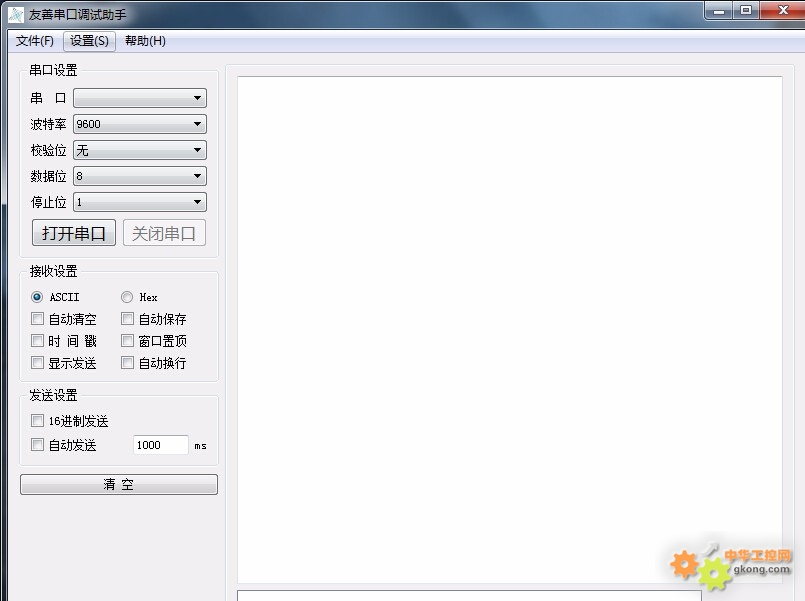Click the auto-send interval field showing 1000
The image size is (805, 601).
point(161,445)
